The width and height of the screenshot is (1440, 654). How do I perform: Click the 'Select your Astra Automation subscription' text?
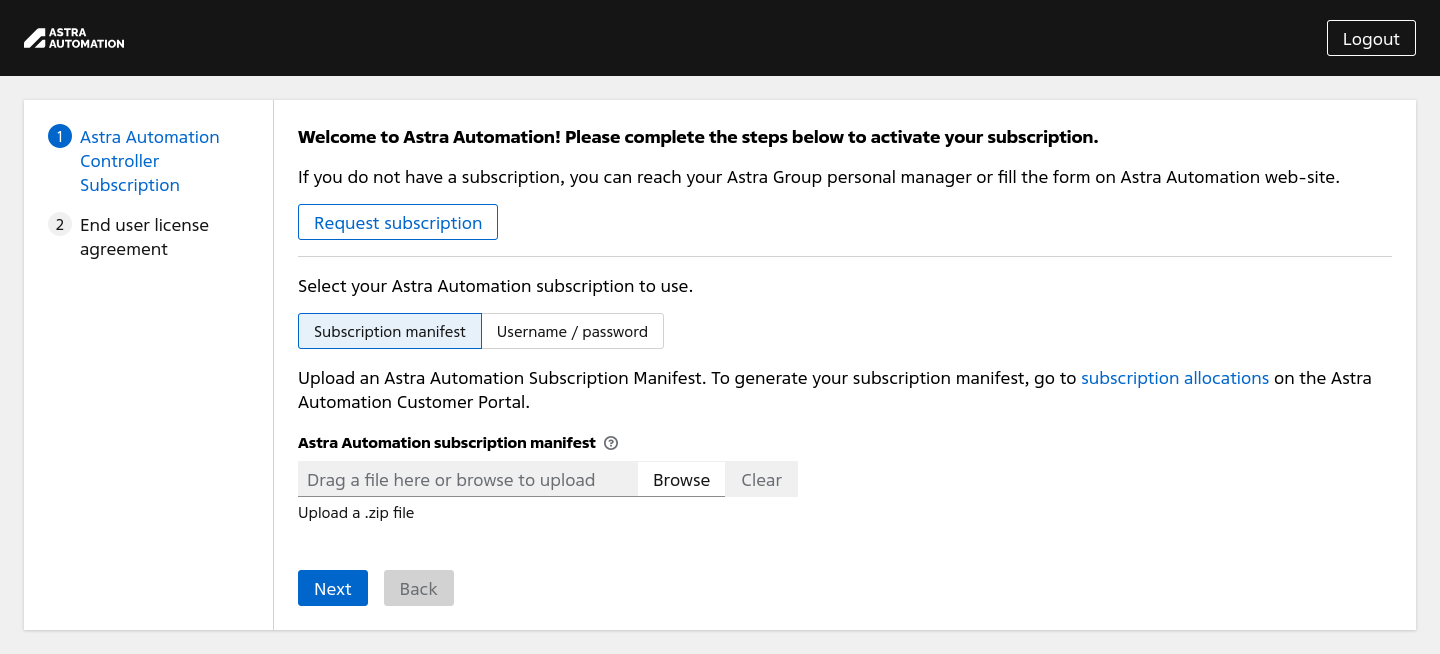tap(495, 286)
